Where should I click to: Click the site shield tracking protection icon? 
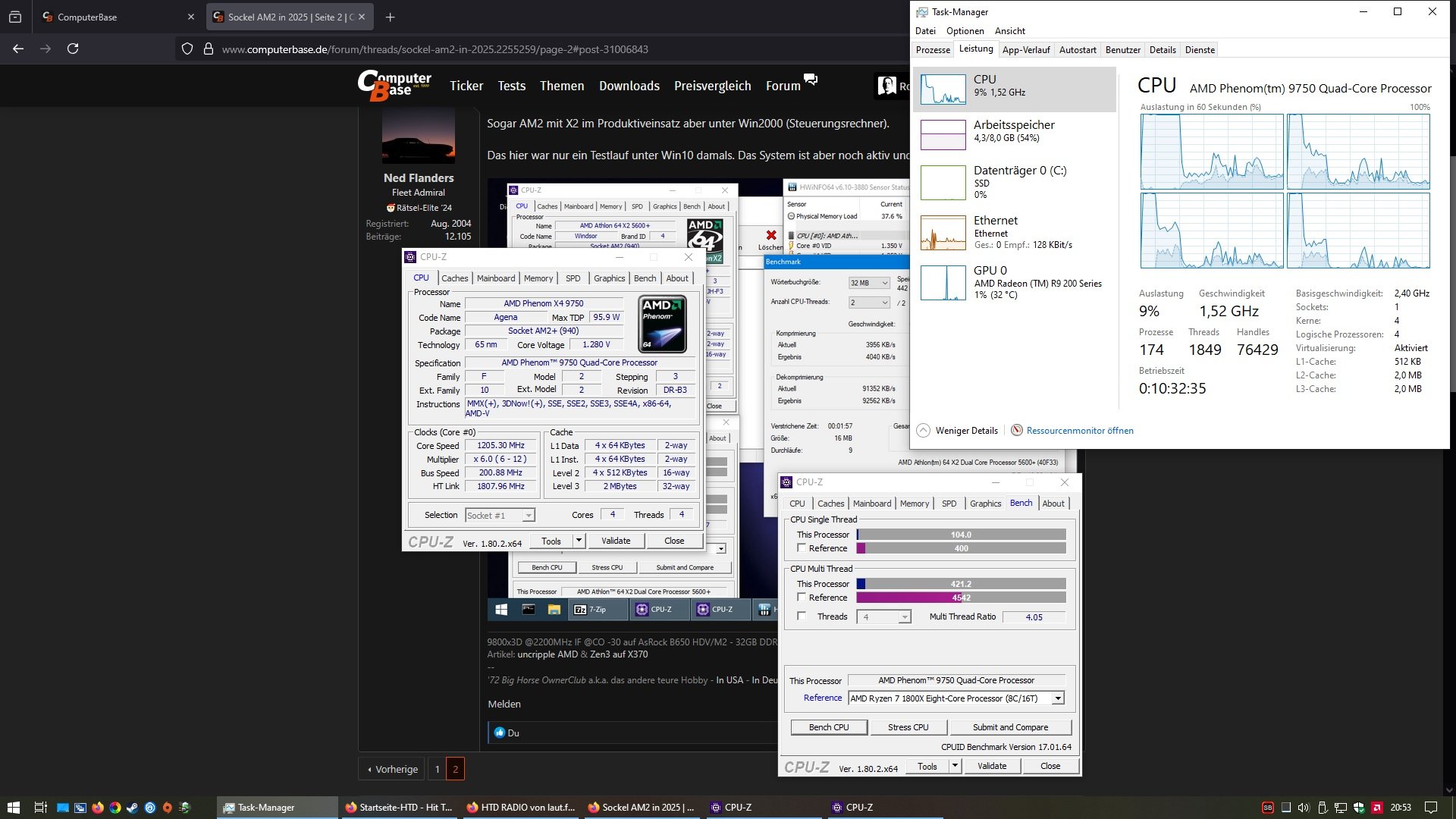(187, 49)
